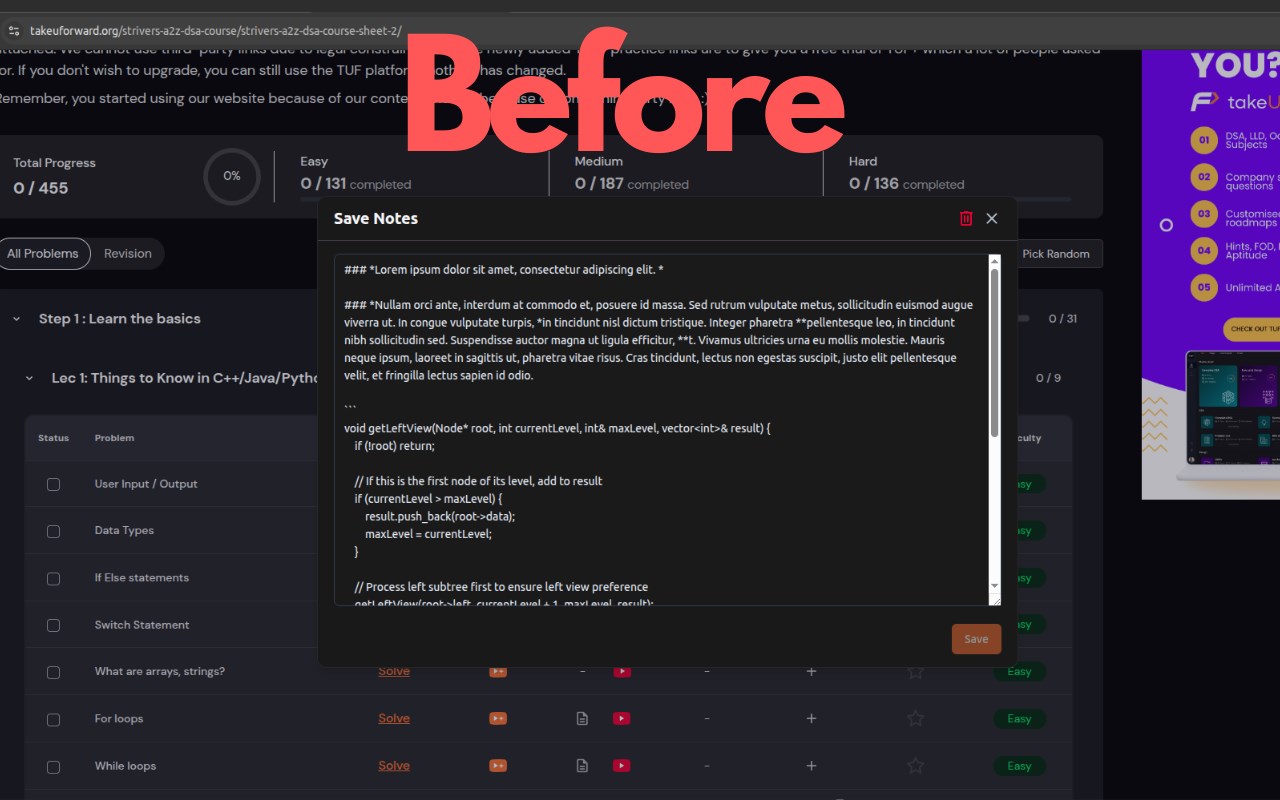Click inside the Save Notes text area
Image resolution: width=1280 pixels, height=800 pixels.
pyautogui.click(x=662, y=430)
